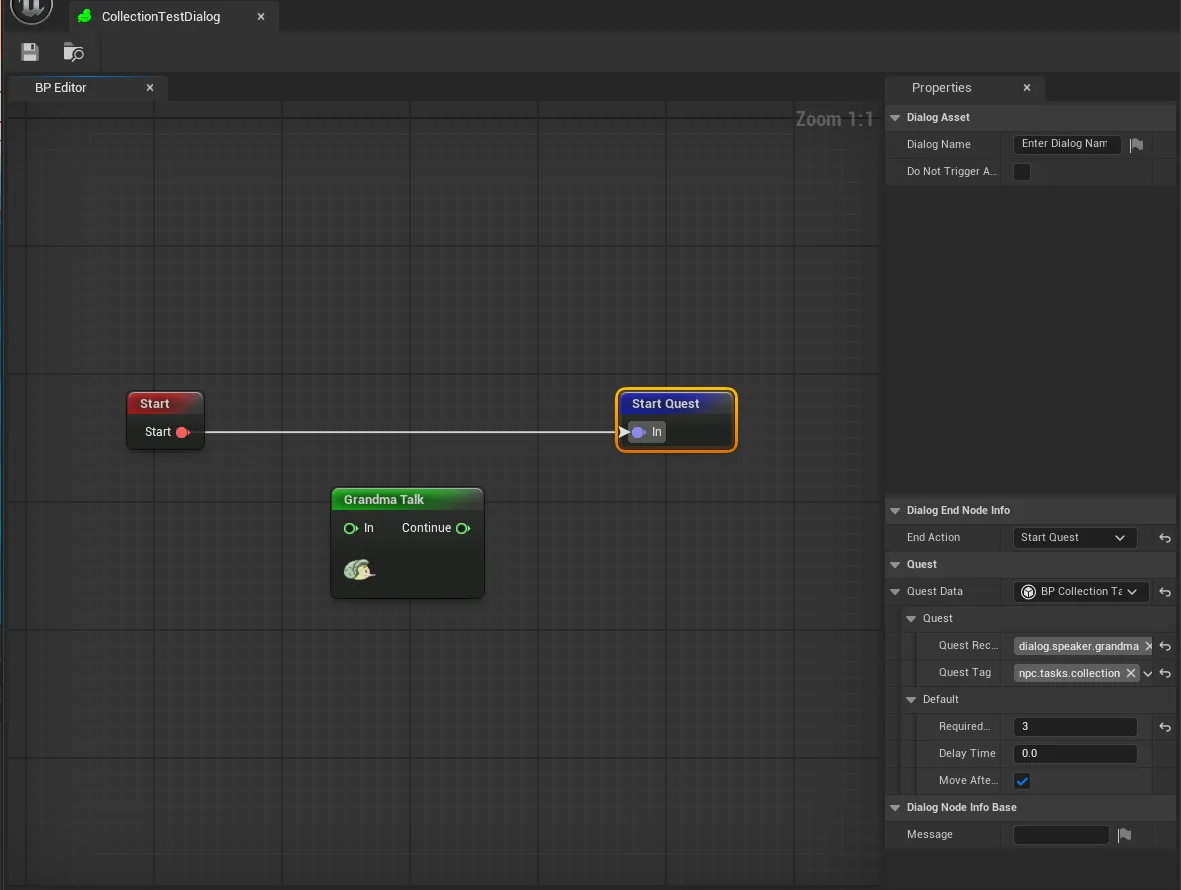This screenshot has width=1181, height=890.
Task: Uncheck the Move Afte... checkbox
Action: (x=1022, y=781)
